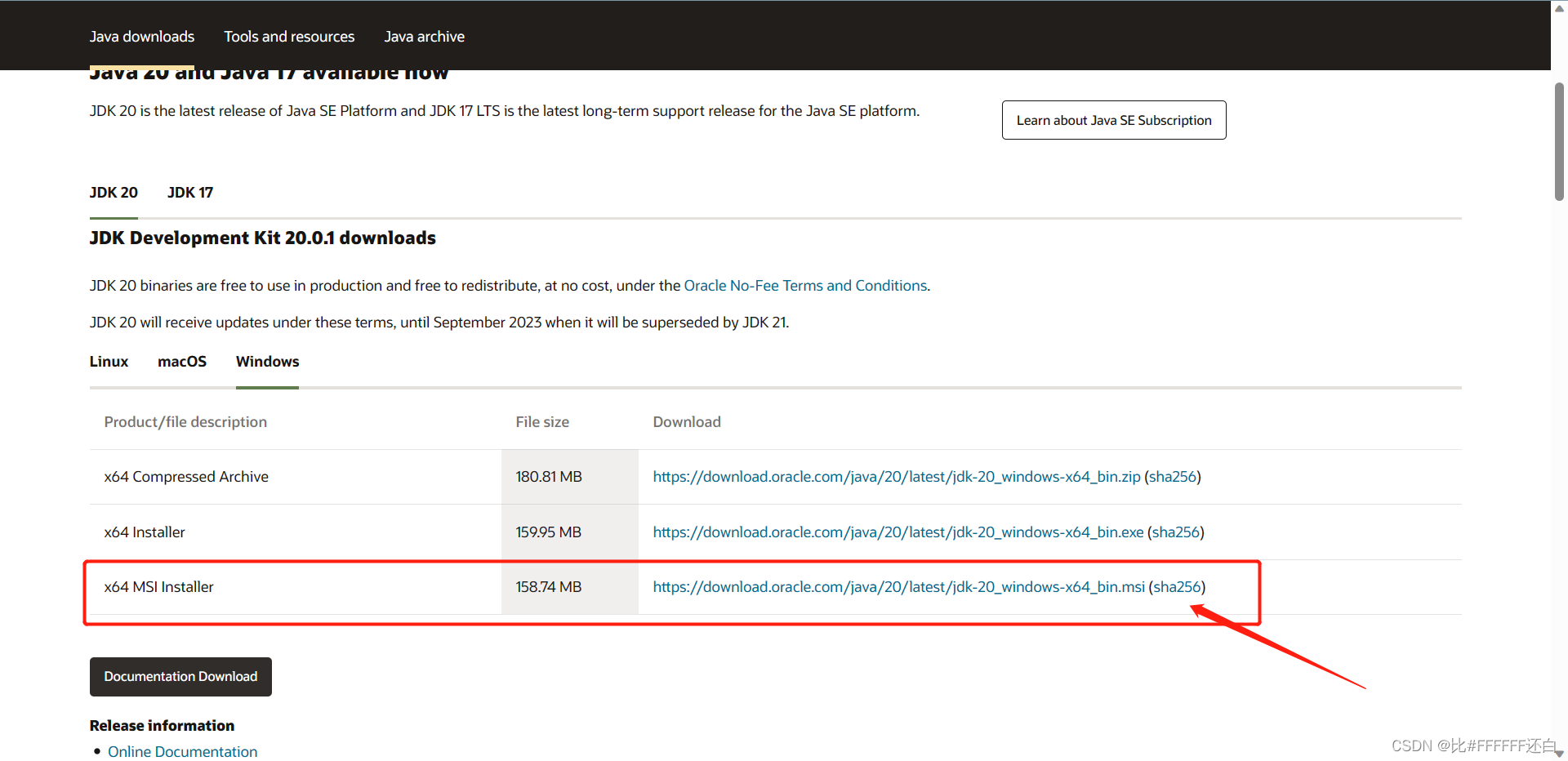Click Learn about Java SE Subscription button
Image resolution: width=1568 pixels, height=761 pixels.
click(1114, 120)
